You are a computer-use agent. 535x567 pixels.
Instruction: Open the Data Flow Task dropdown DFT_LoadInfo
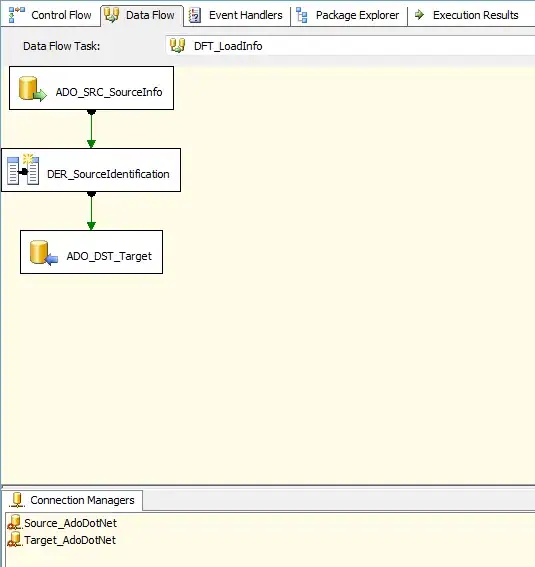coord(350,46)
